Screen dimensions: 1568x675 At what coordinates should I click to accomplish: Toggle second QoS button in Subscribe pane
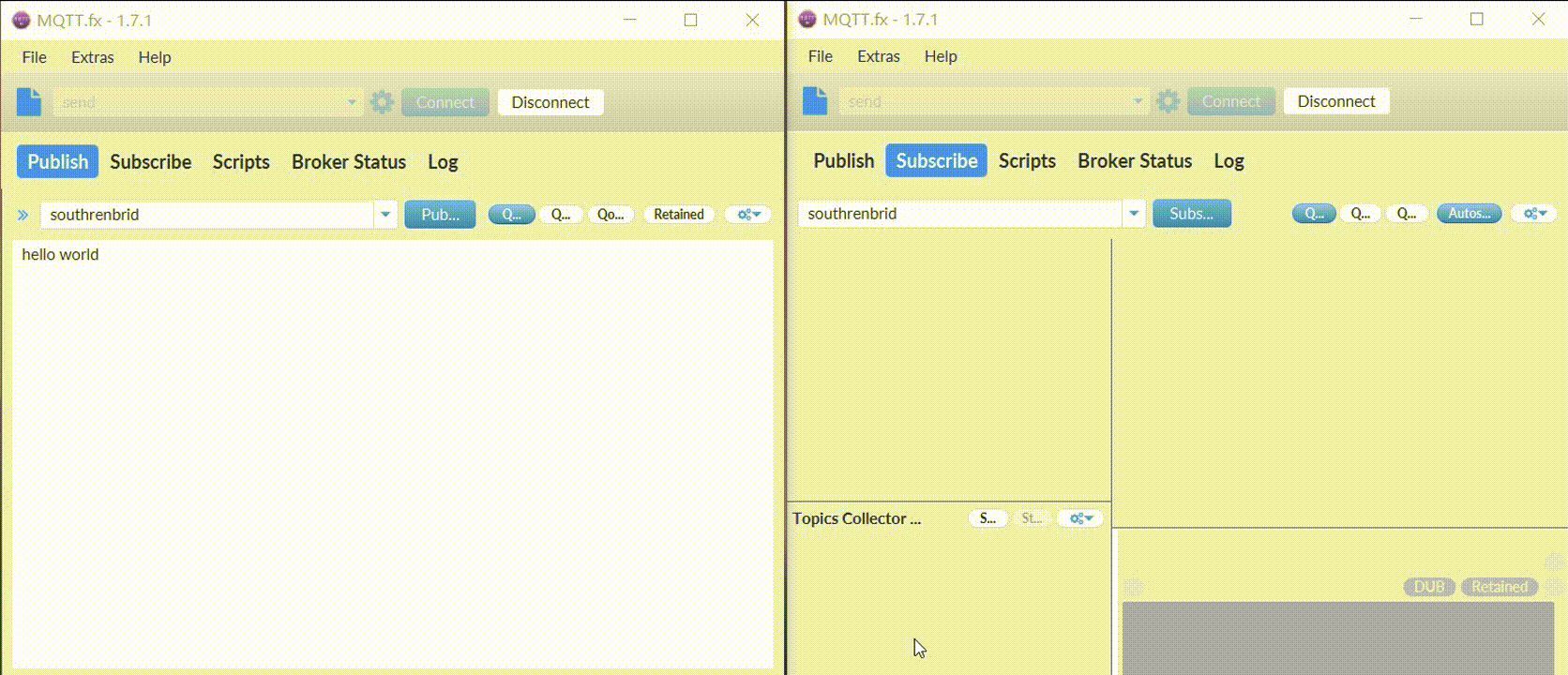coord(1361,214)
